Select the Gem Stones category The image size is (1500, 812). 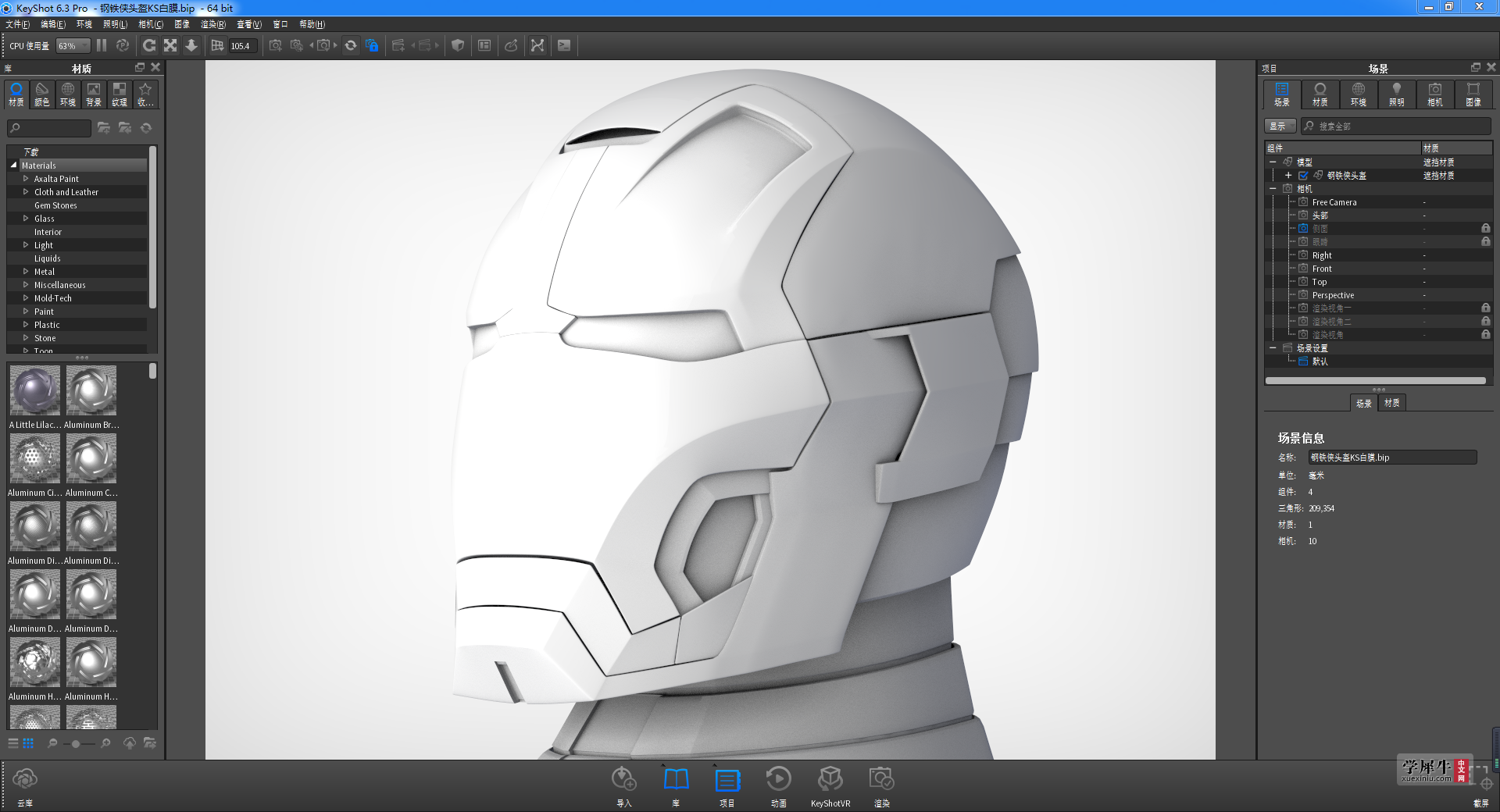coord(55,205)
